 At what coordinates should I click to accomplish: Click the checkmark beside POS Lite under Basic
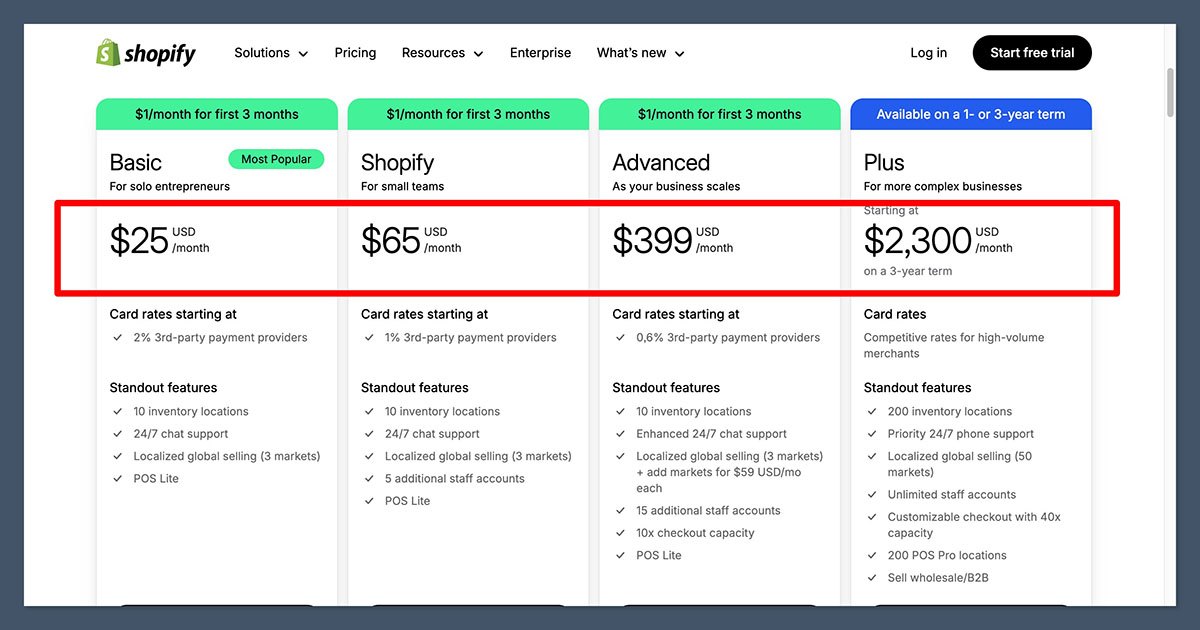[x=117, y=478]
